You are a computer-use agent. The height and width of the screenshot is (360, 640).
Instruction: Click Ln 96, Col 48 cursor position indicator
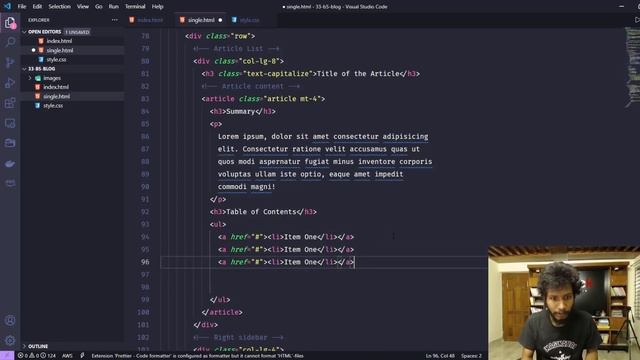440,356
